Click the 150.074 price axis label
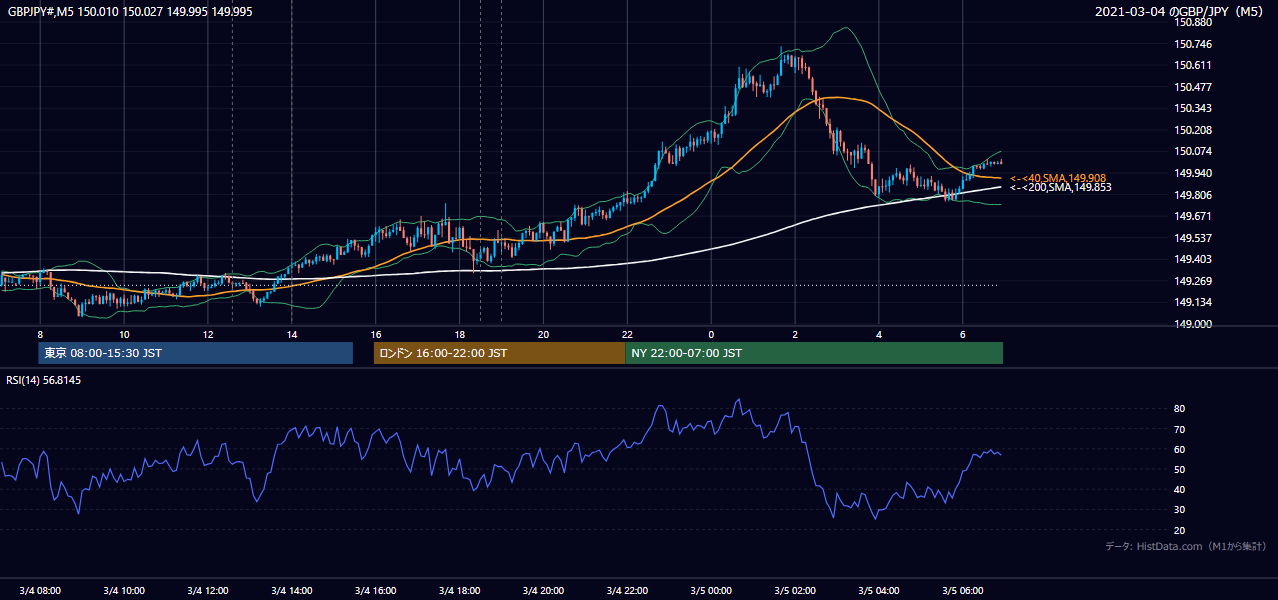 pyautogui.click(x=1194, y=151)
